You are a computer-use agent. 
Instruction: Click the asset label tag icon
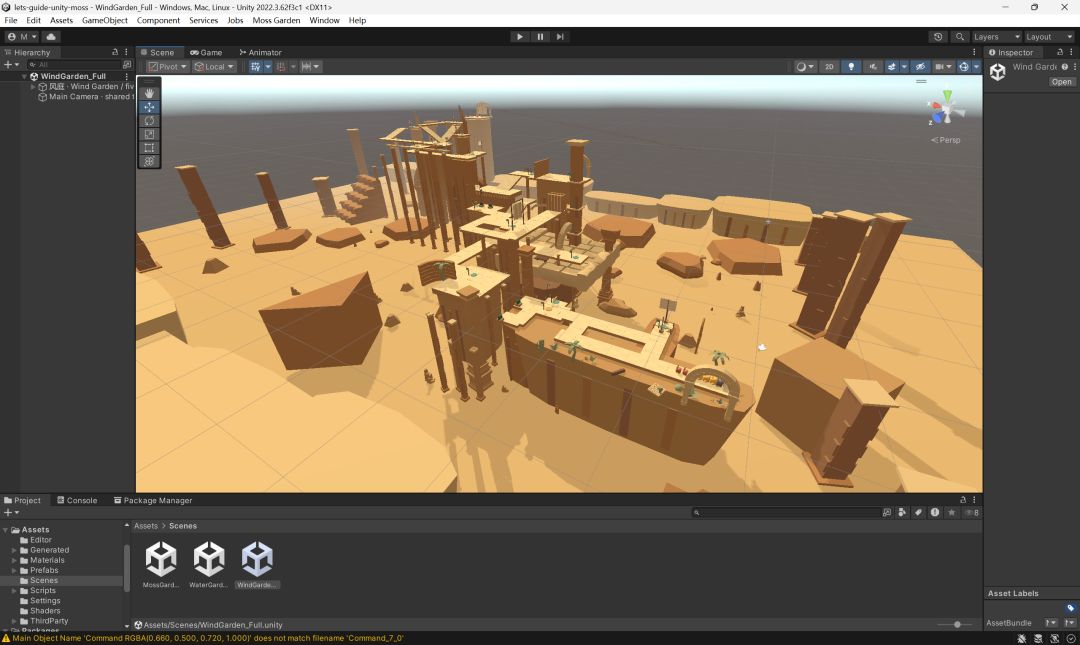click(x=1070, y=608)
